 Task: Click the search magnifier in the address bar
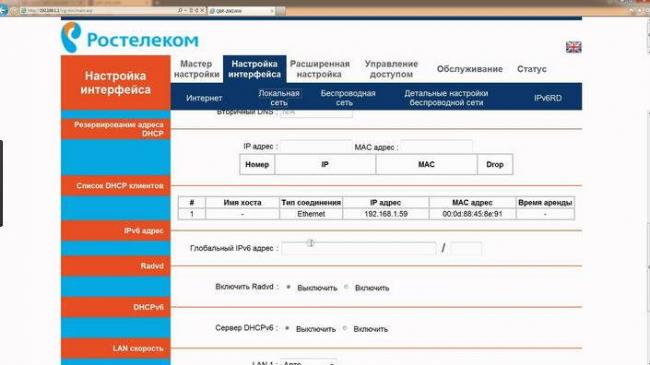click(180, 10)
